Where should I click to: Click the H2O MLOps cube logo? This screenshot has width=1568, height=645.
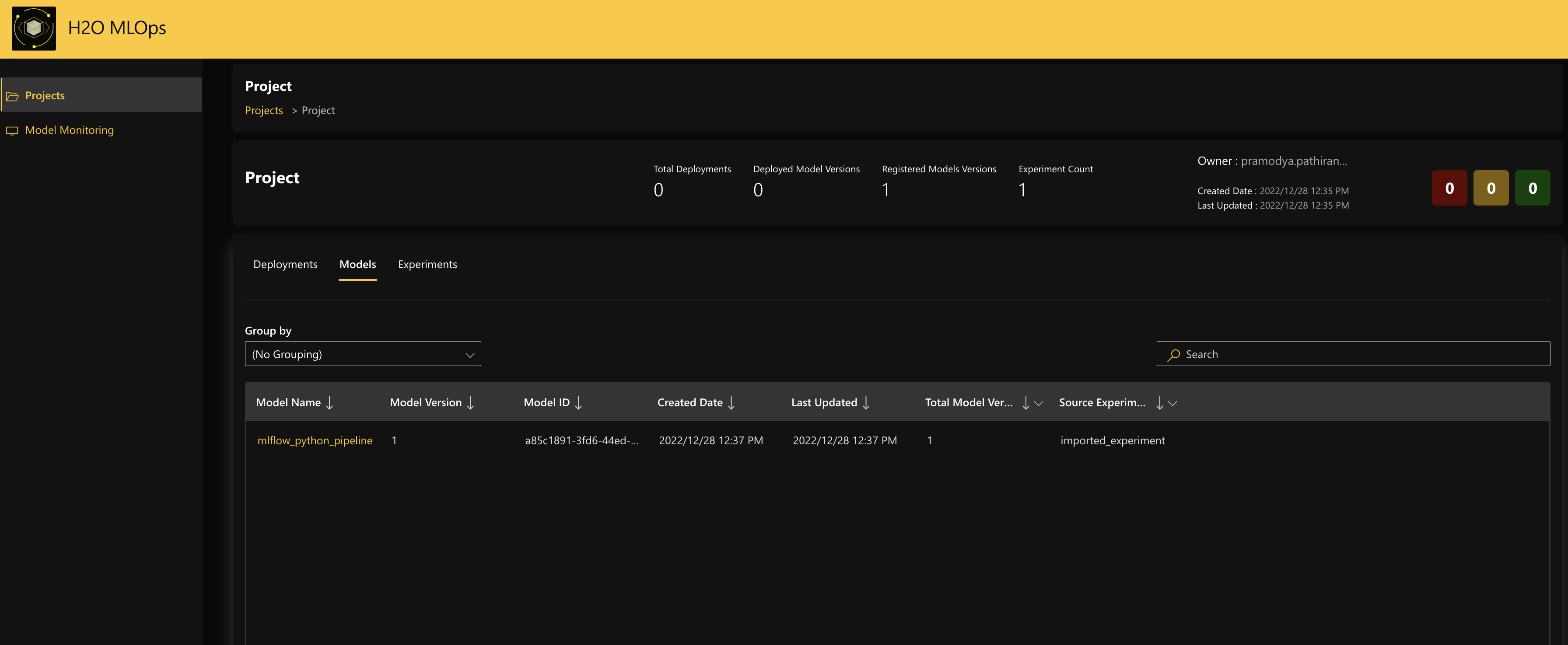[x=34, y=28]
